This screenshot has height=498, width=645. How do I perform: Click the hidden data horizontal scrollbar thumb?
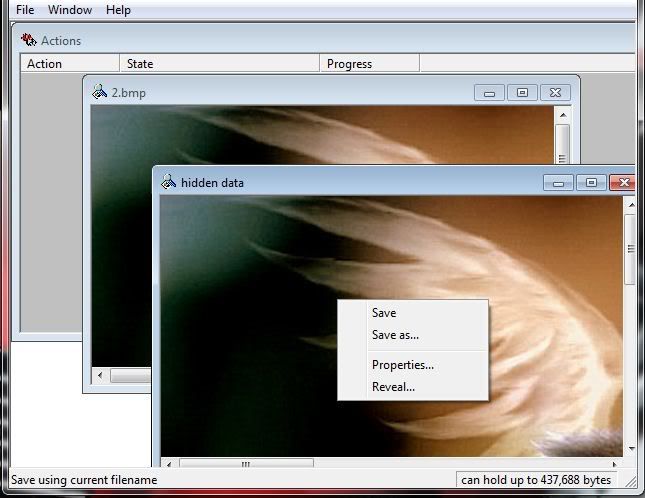(246, 464)
